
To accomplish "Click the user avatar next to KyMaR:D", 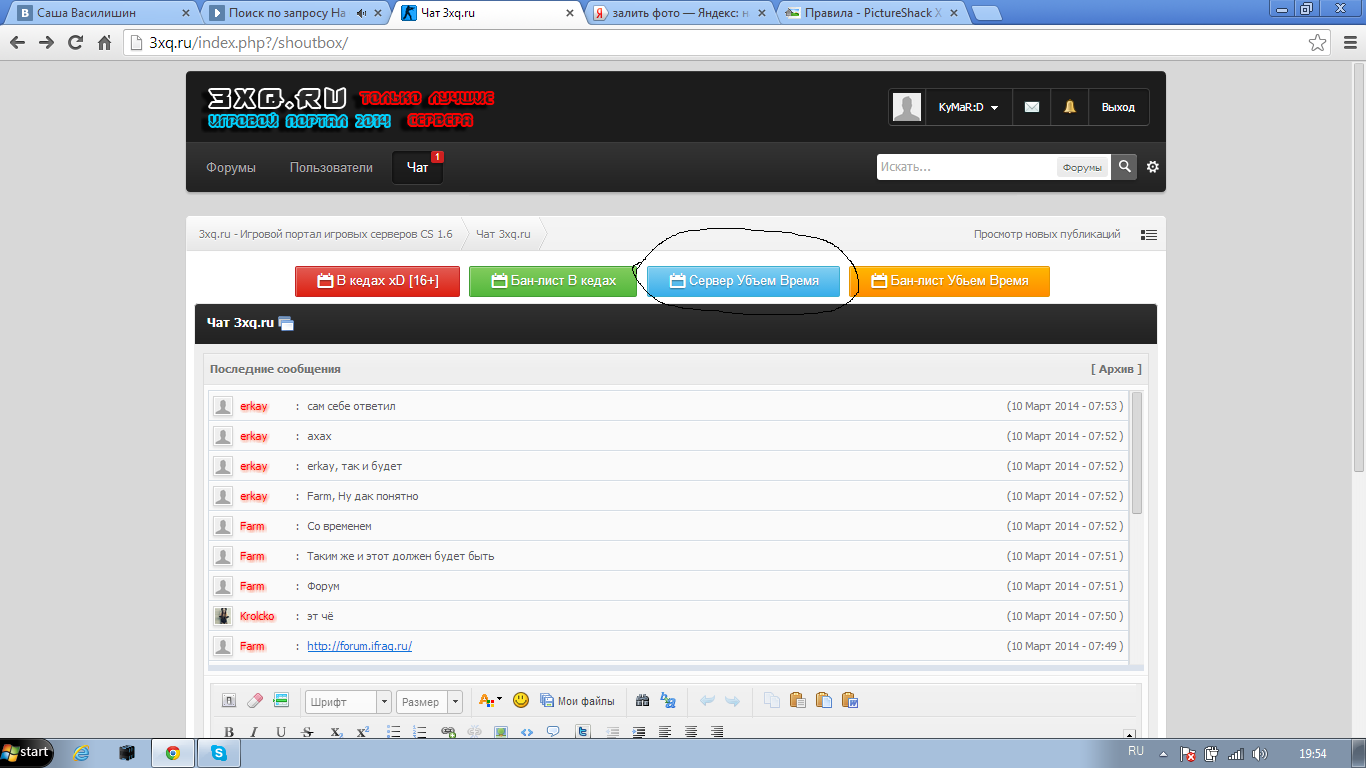I will click(907, 107).
